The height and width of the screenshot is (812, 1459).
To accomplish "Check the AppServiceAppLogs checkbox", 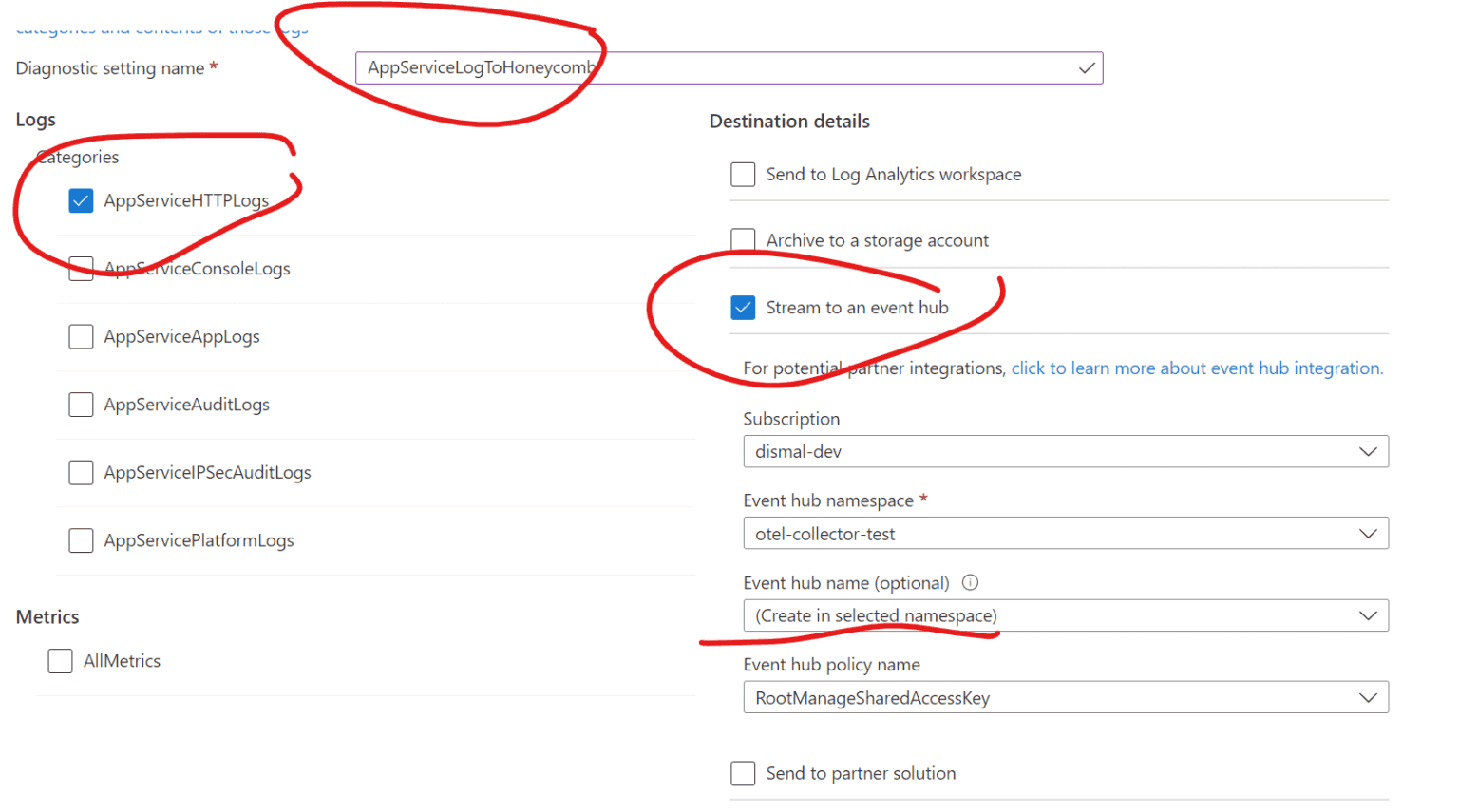I will [x=81, y=337].
